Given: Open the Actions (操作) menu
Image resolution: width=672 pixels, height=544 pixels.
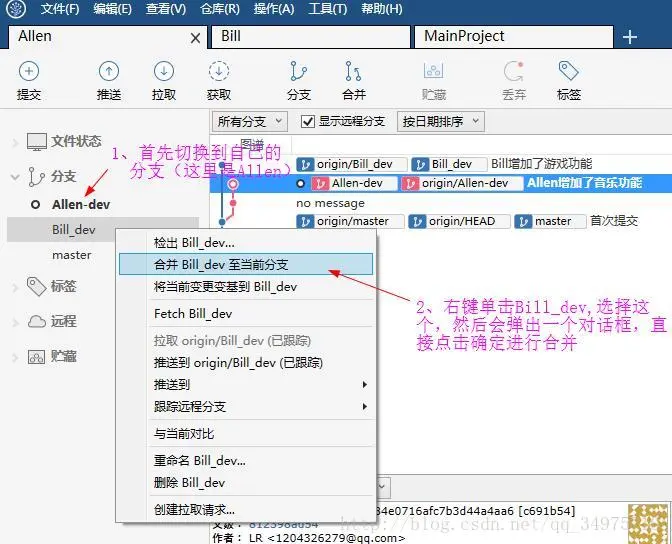Looking at the screenshot, I should 274,9.
